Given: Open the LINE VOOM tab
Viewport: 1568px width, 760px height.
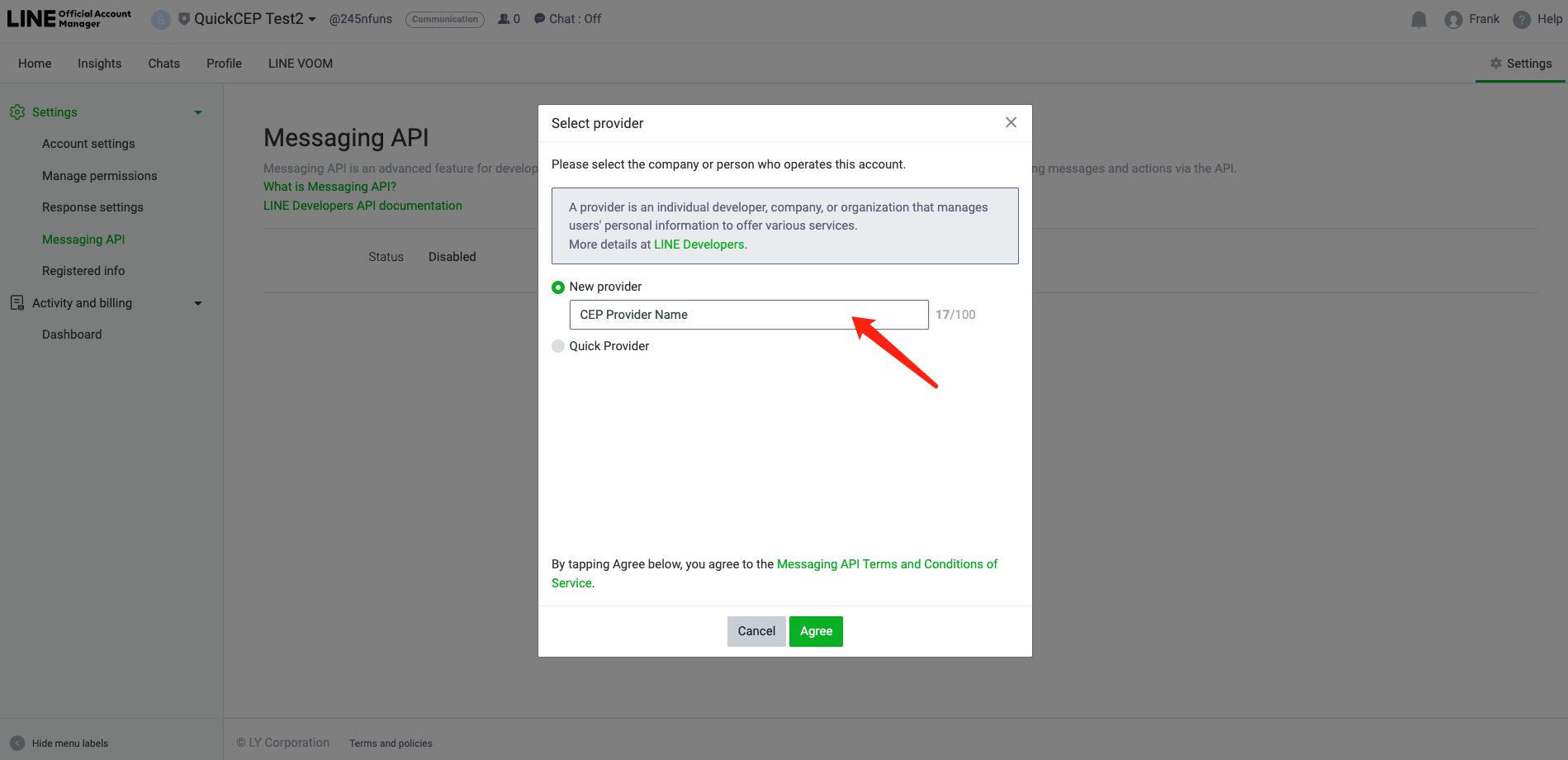Looking at the screenshot, I should point(301,64).
